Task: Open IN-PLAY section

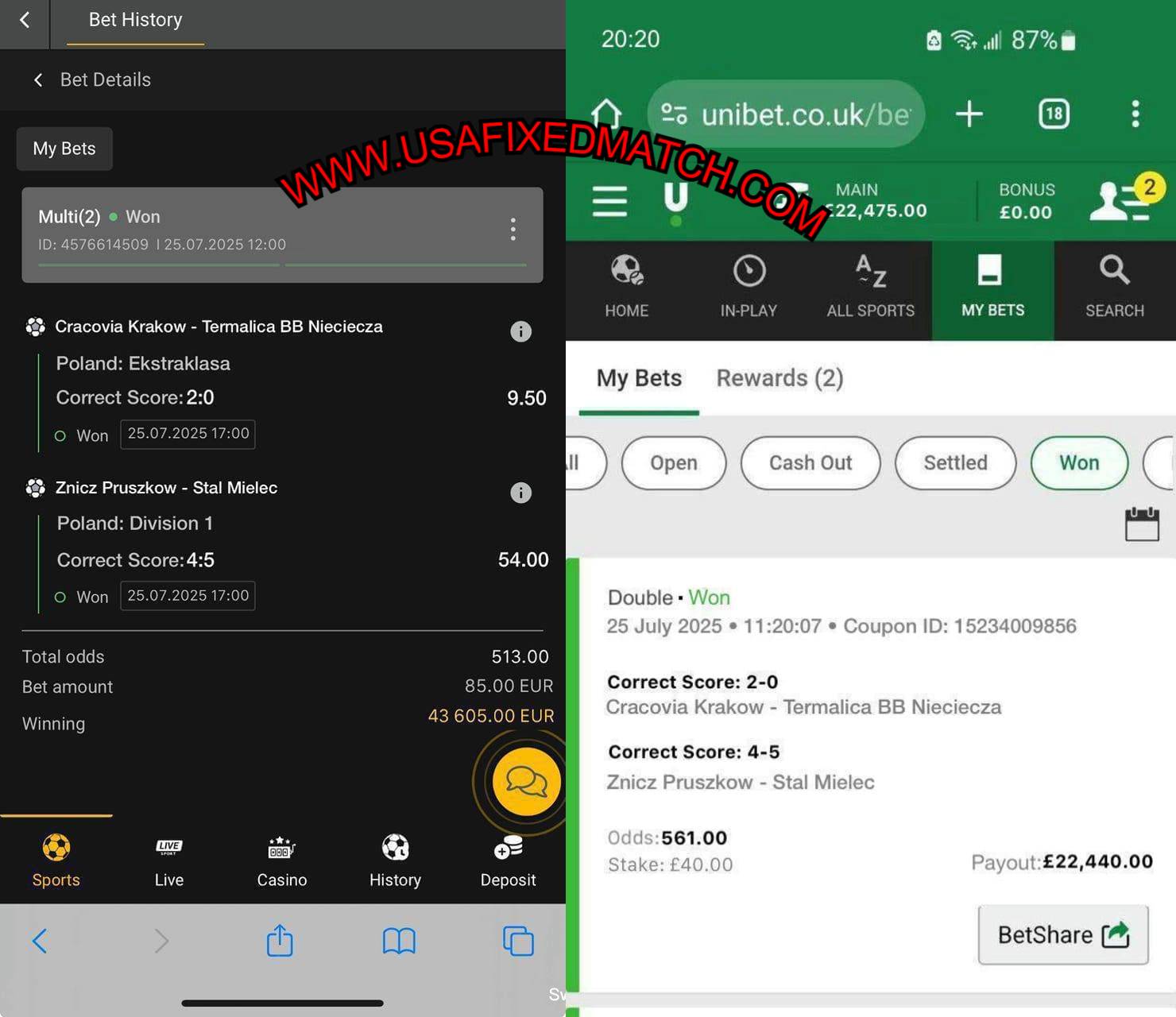Action: point(749,288)
